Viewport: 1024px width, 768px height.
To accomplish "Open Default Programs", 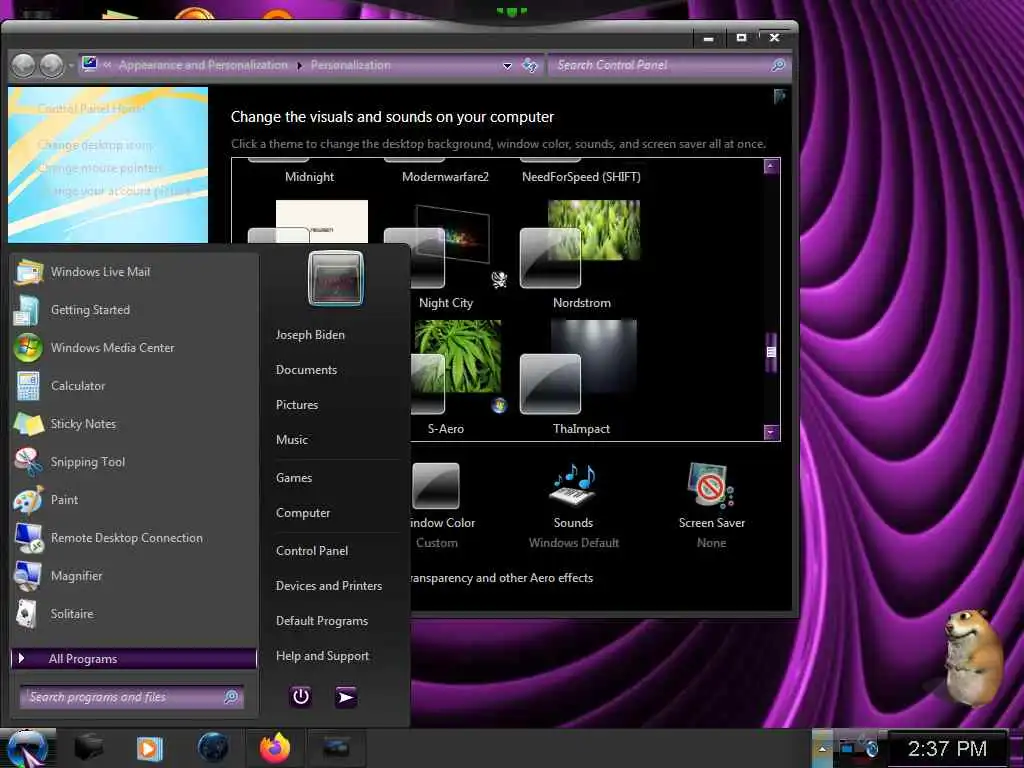I will [322, 621].
